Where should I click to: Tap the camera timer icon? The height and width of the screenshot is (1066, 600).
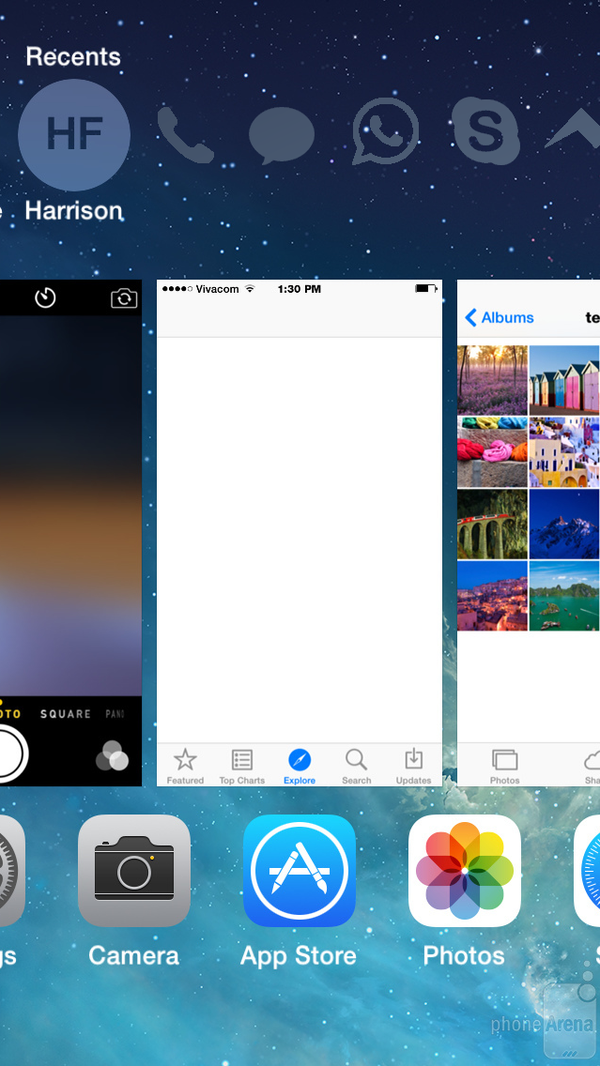tap(46, 298)
